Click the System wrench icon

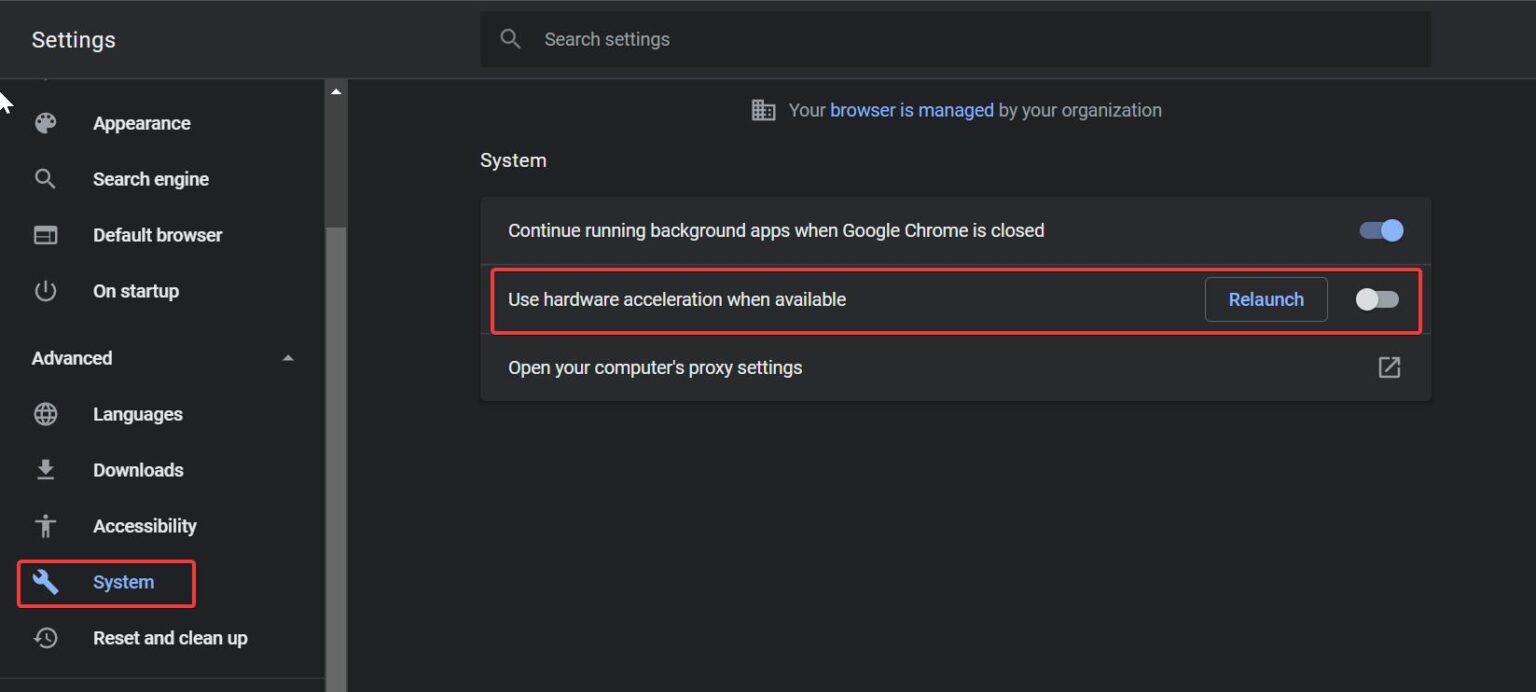[46, 582]
